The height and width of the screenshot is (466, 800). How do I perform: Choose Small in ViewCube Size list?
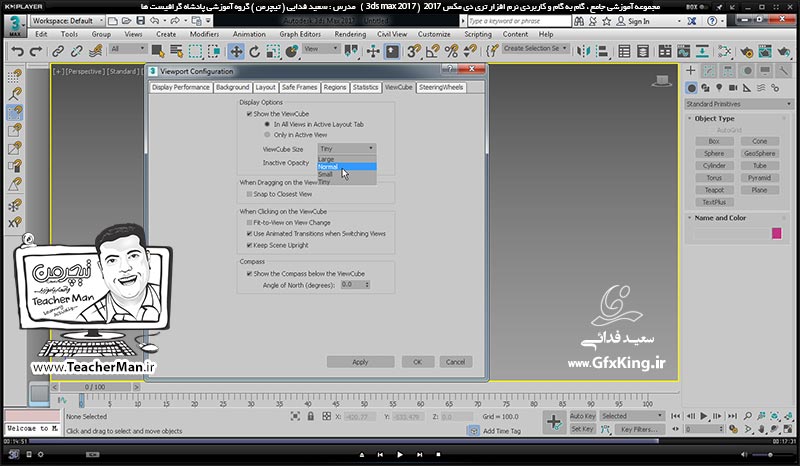click(x=347, y=174)
